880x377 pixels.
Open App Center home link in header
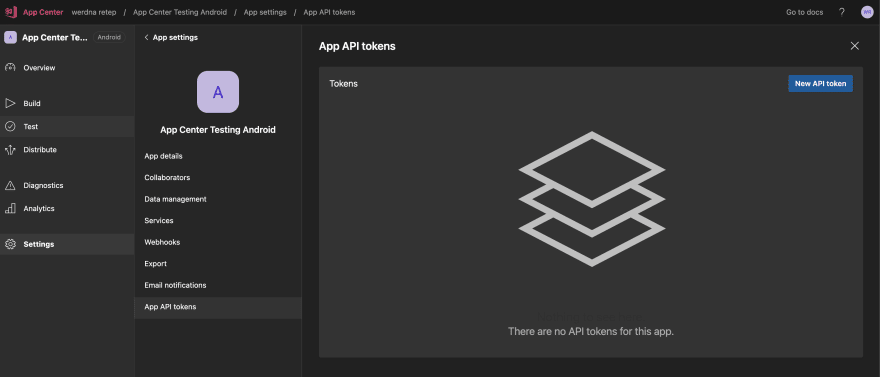pyautogui.click(x=43, y=12)
